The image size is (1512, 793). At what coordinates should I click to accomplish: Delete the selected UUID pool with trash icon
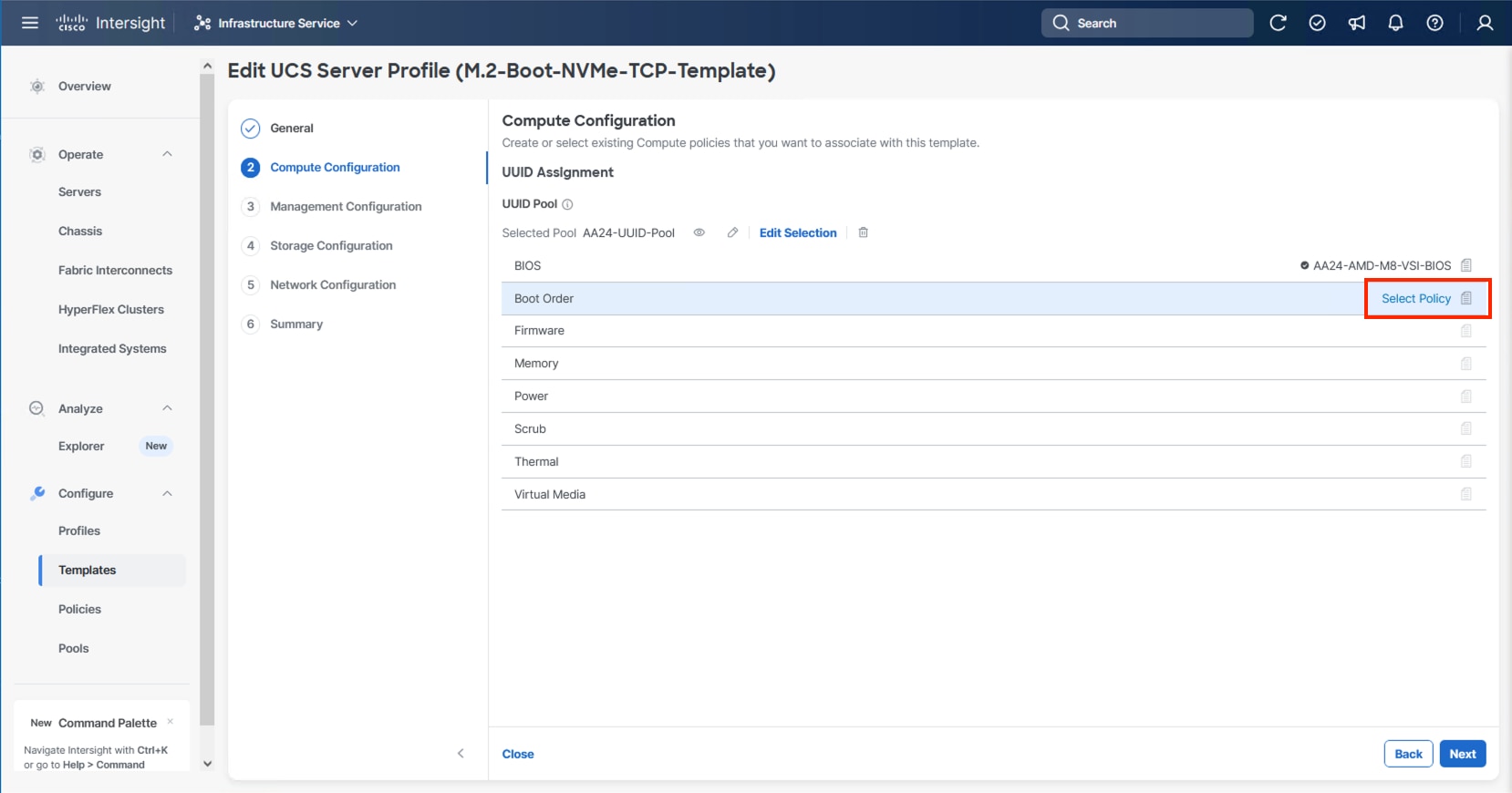[x=863, y=232]
